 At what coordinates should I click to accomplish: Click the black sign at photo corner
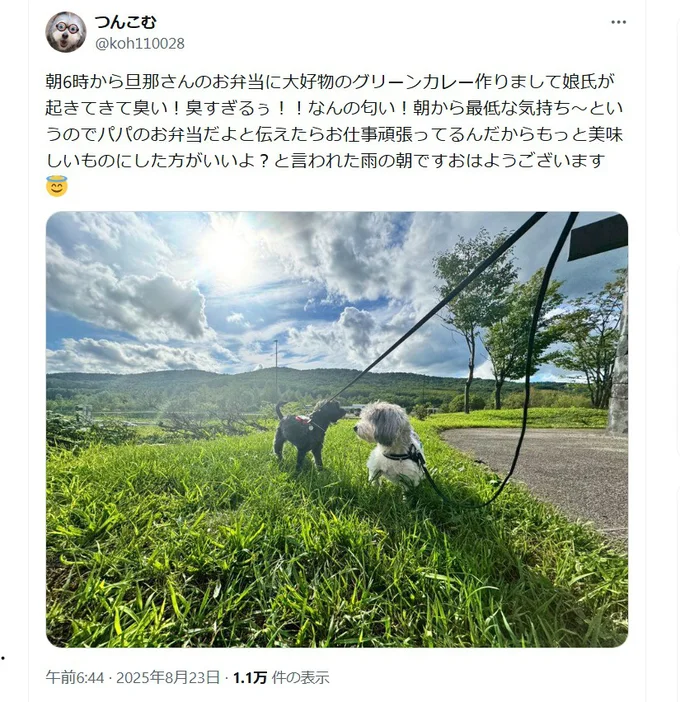598,237
